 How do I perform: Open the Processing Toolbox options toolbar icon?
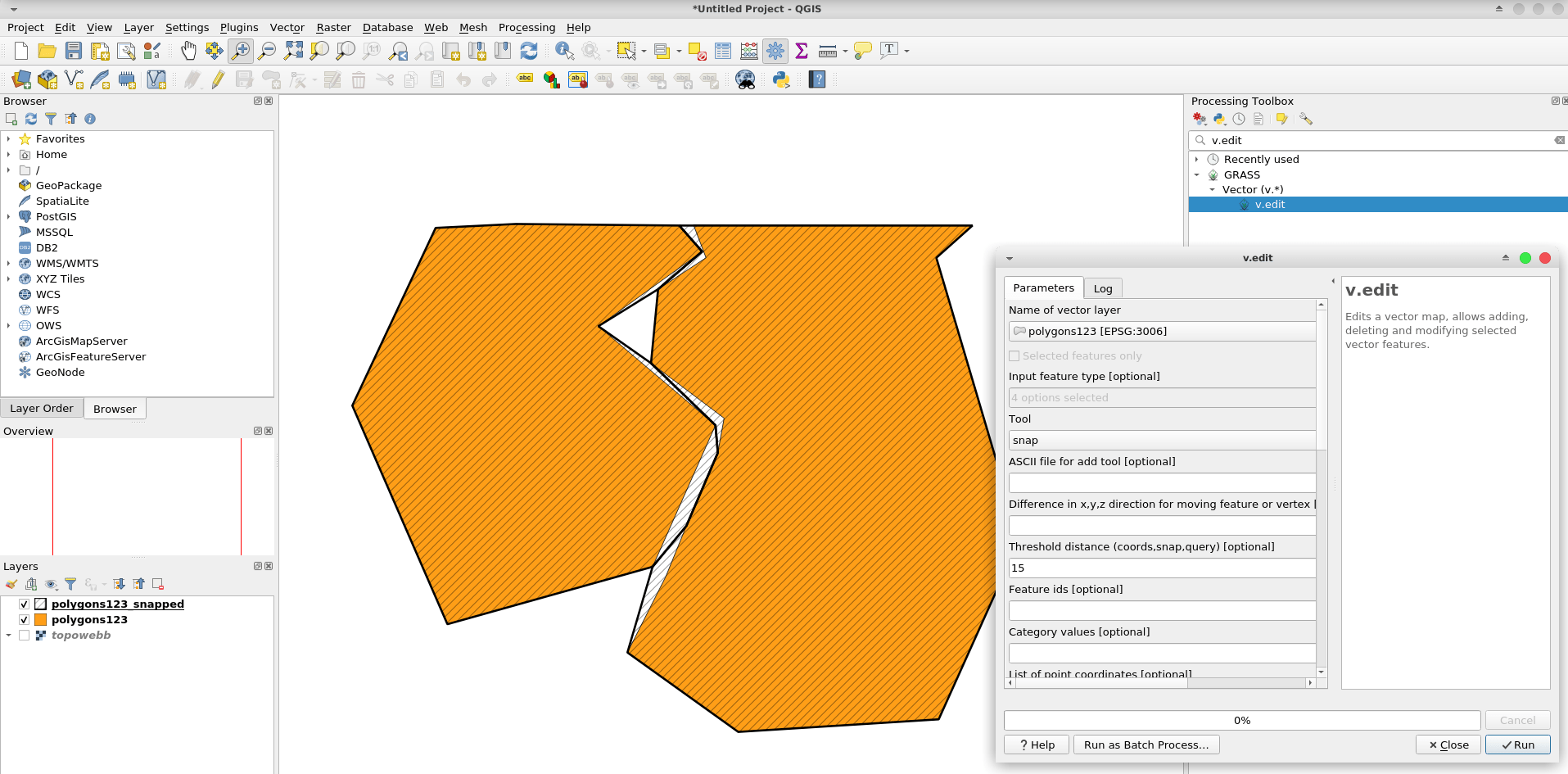(1305, 119)
